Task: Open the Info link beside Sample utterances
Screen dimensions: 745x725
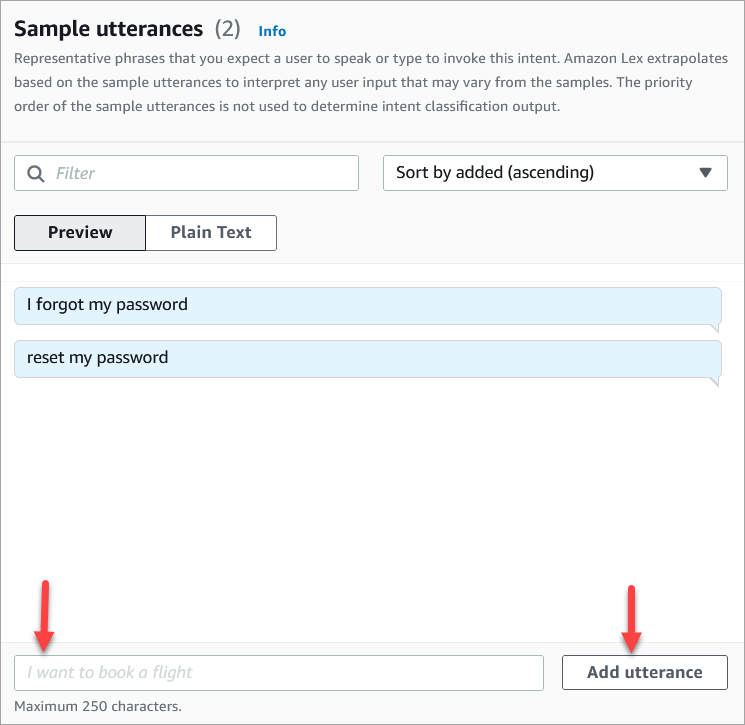Action: click(272, 31)
